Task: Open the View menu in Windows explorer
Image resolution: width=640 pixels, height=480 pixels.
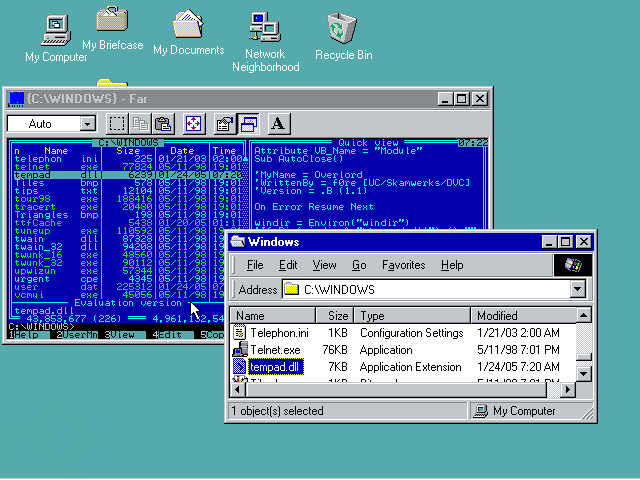Action: (x=324, y=265)
